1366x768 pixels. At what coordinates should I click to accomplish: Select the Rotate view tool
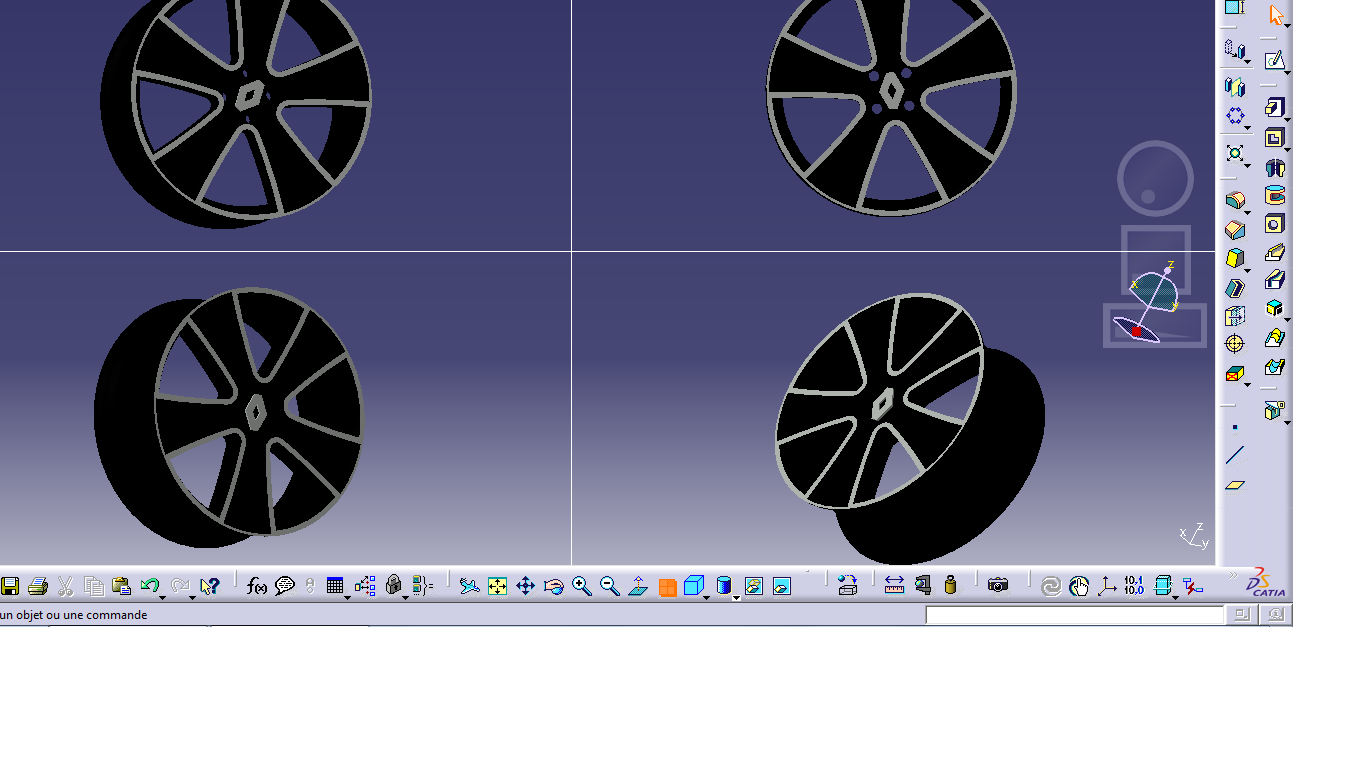(x=554, y=586)
